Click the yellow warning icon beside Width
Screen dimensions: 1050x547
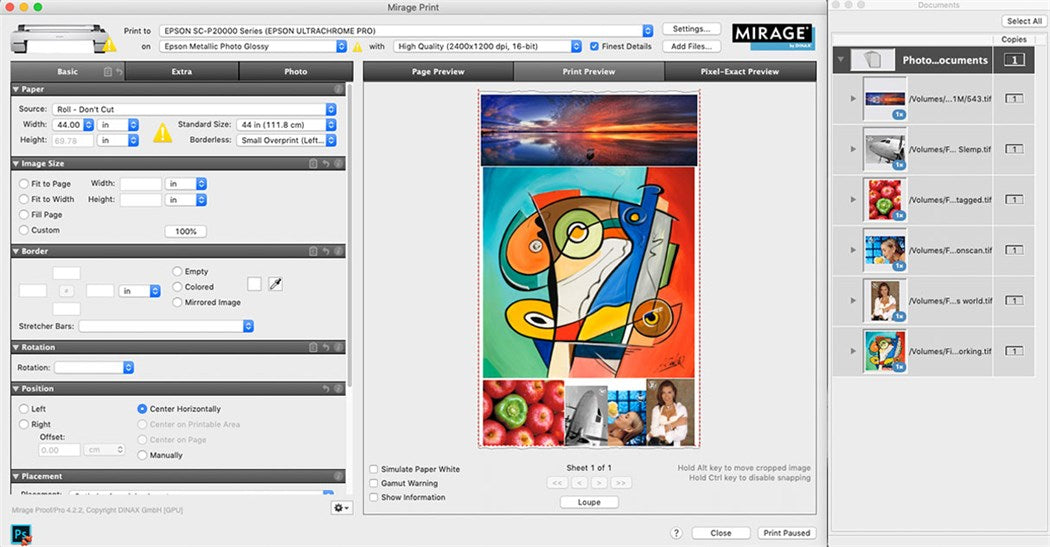pyautogui.click(x=162, y=132)
